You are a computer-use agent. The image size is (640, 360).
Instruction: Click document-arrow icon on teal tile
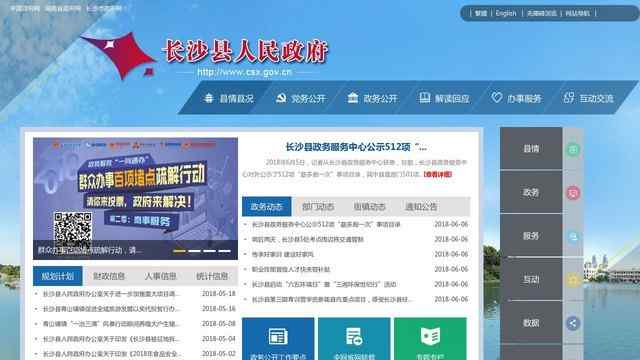tap(354, 337)
